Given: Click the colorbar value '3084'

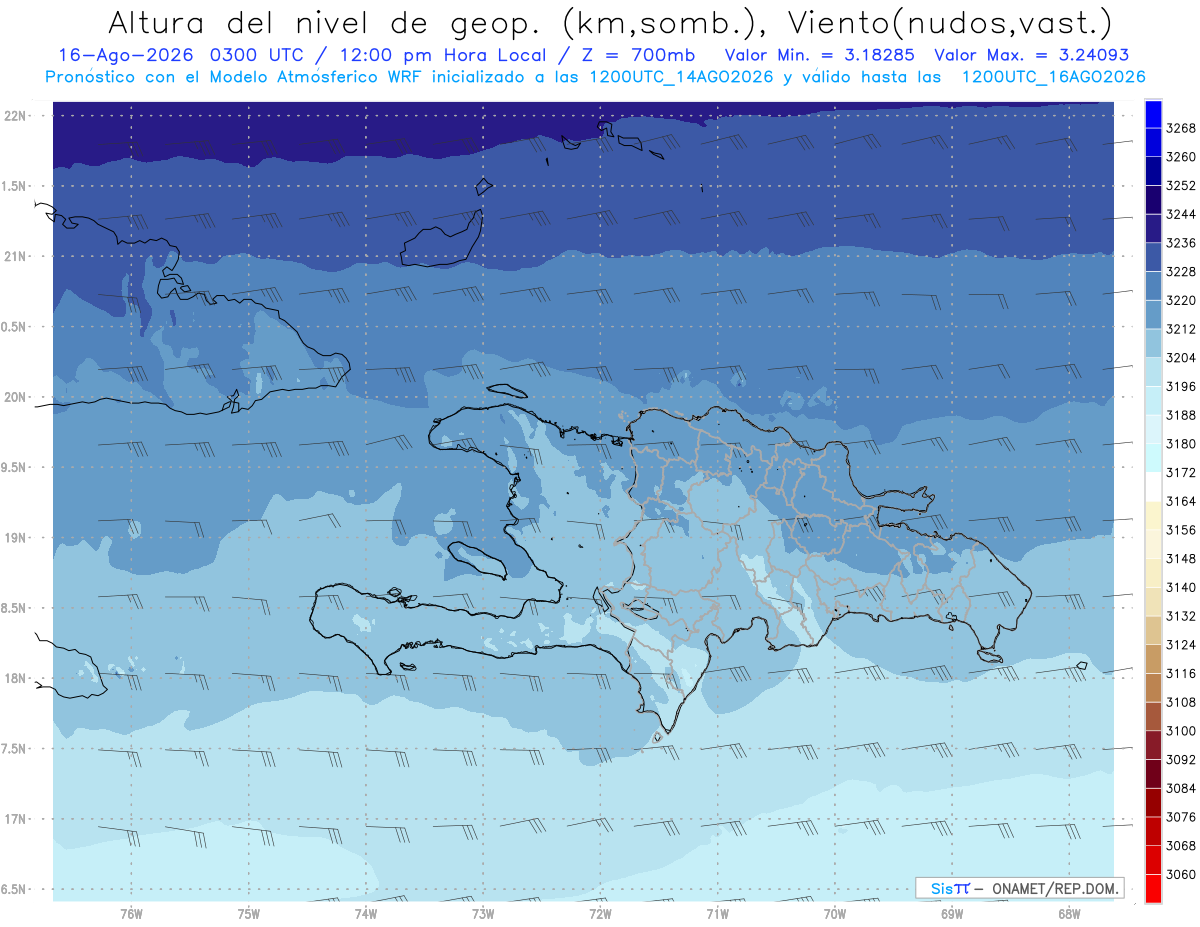Looking at the screenshot, I should pos(1181,788).
